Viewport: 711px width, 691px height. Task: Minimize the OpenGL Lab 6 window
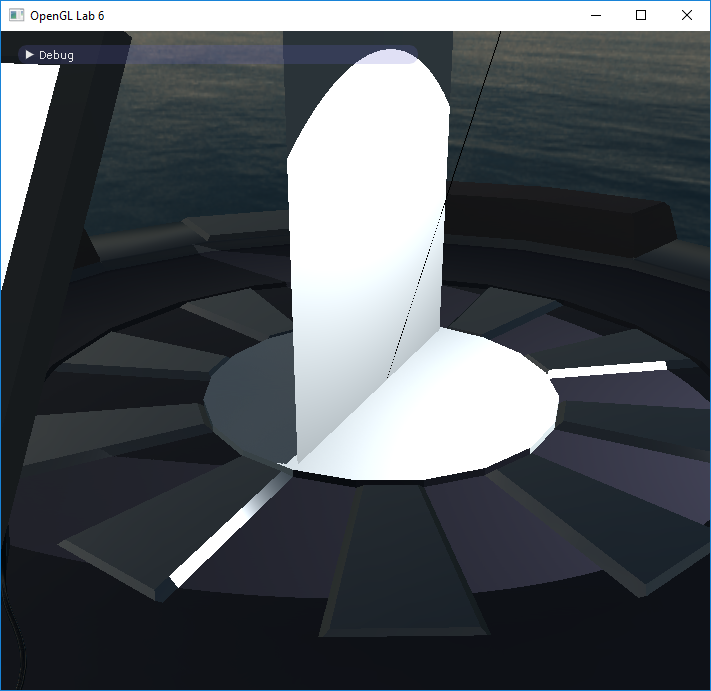[596, 15]
